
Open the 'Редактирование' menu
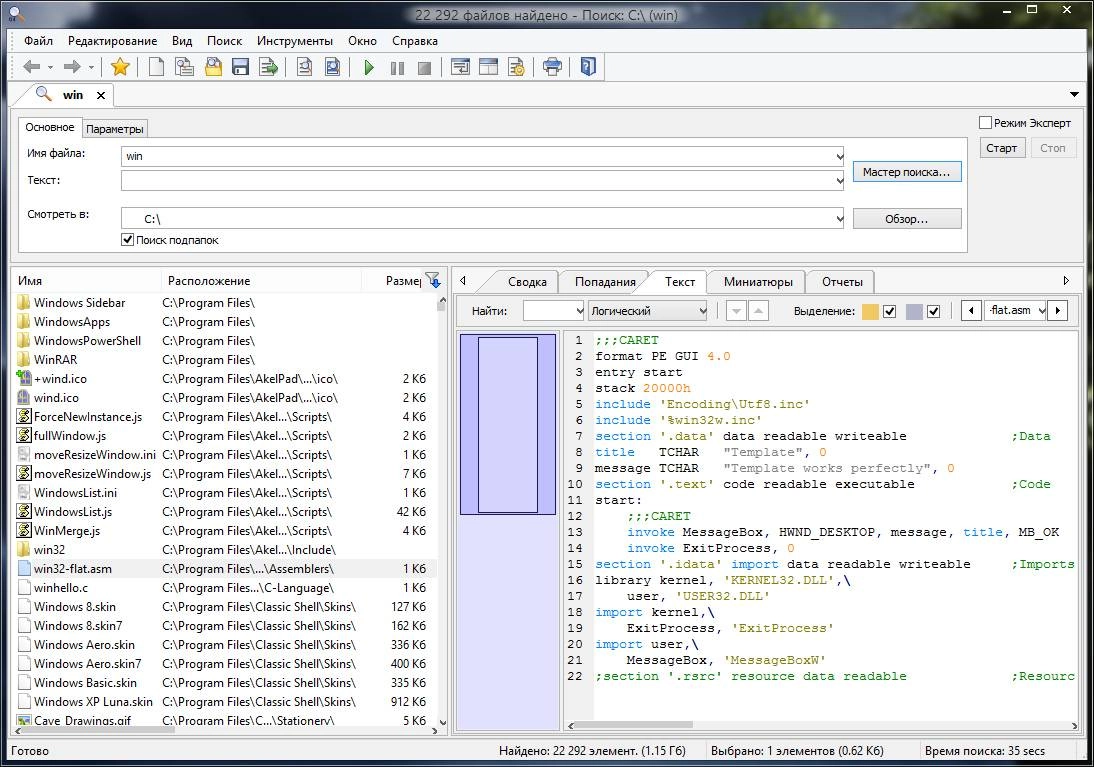coord(112,41)
